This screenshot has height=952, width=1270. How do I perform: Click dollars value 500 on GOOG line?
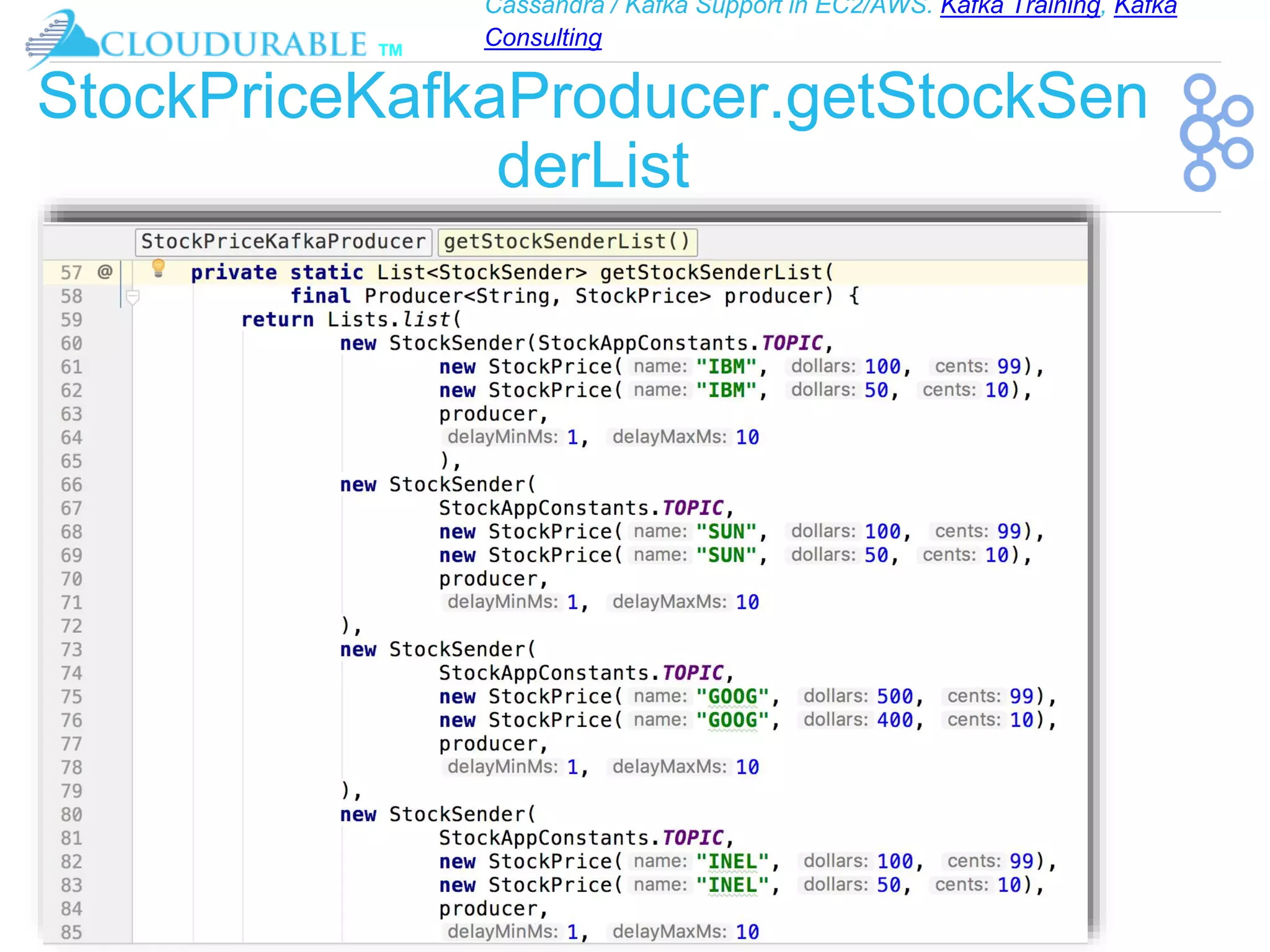click(x=894, y=697)
